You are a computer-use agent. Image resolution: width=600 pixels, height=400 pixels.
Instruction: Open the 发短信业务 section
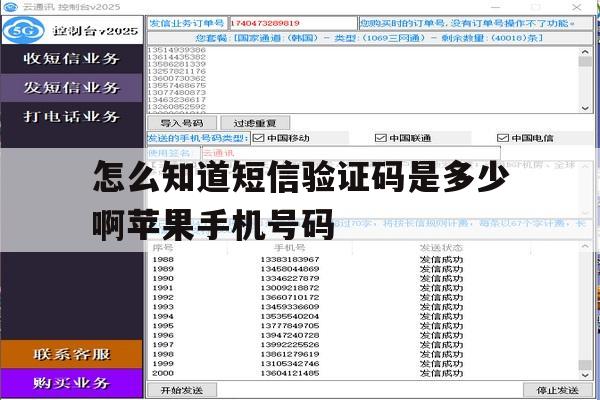pos(72,88)
